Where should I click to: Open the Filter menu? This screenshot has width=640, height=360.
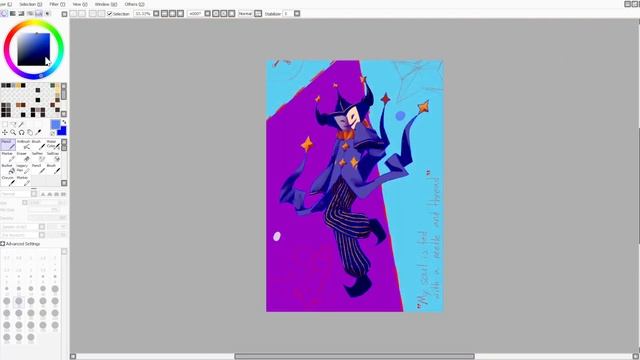coord(58,4)
